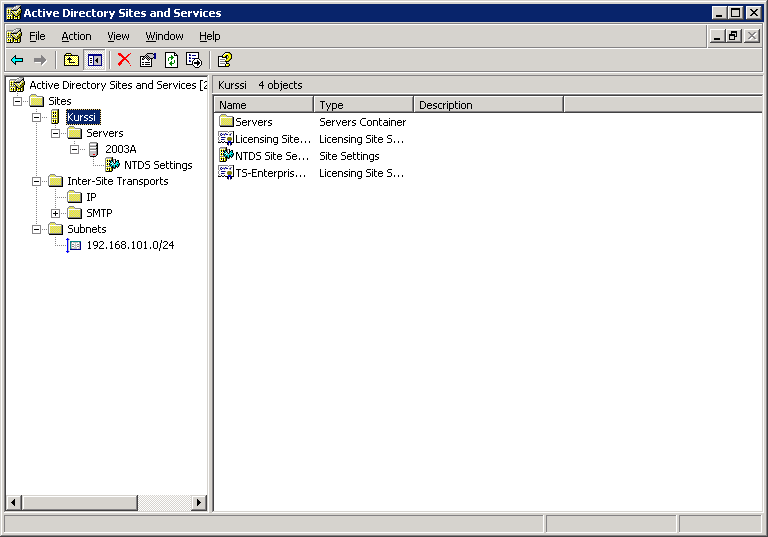Viewport: 768px width, 537px height.
Task: Select TS-Enterprise licensing icon in list
Action: (x=226, y=172)
